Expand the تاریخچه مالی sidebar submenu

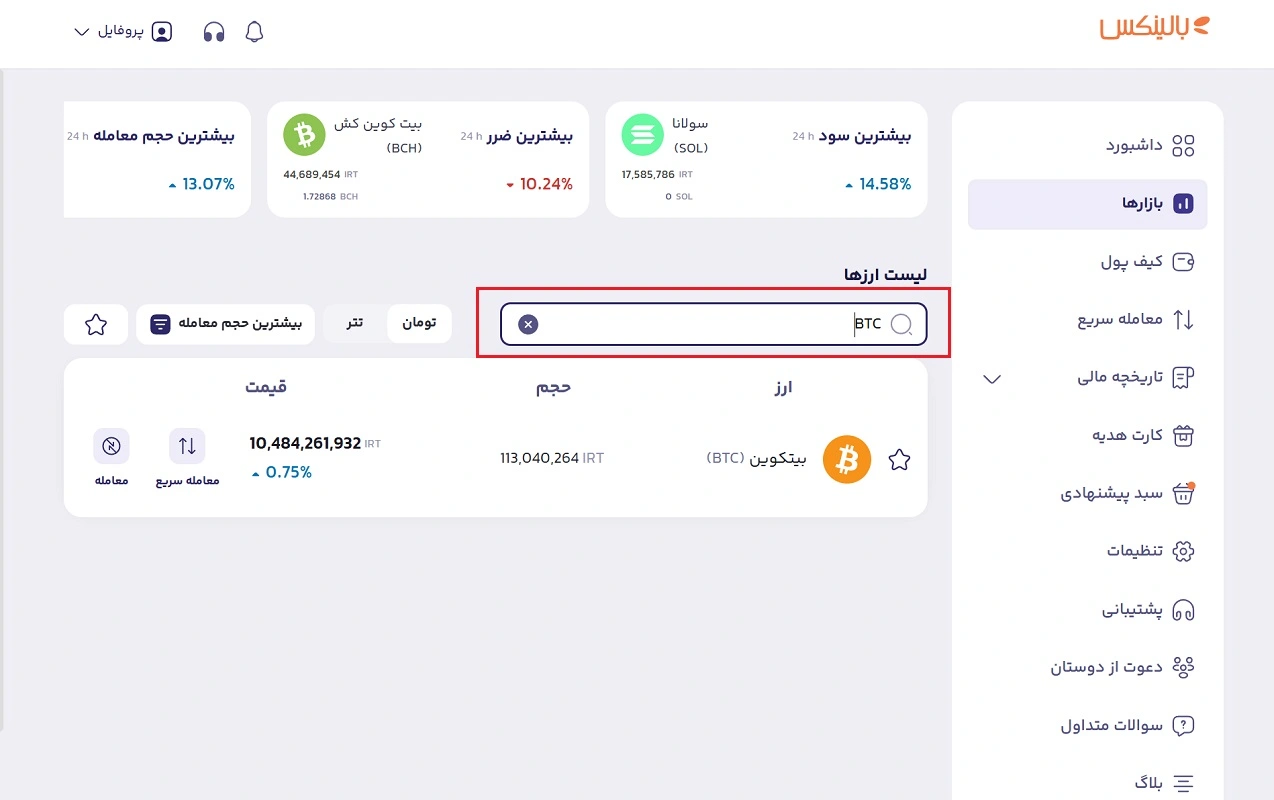992,378
